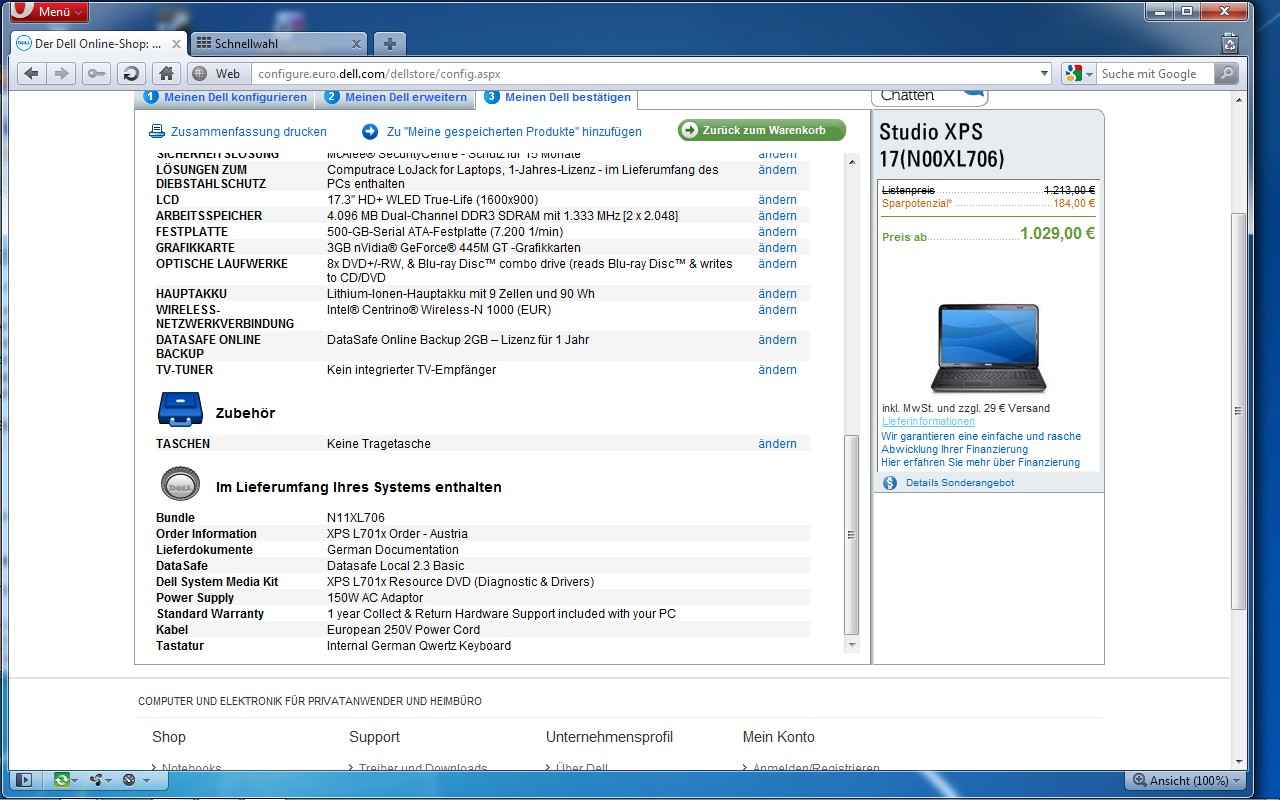The width and height of the screenshot is (1280, 800).
Task: Click the Unternehmensprofil footer heading
Action: point(609,737)
